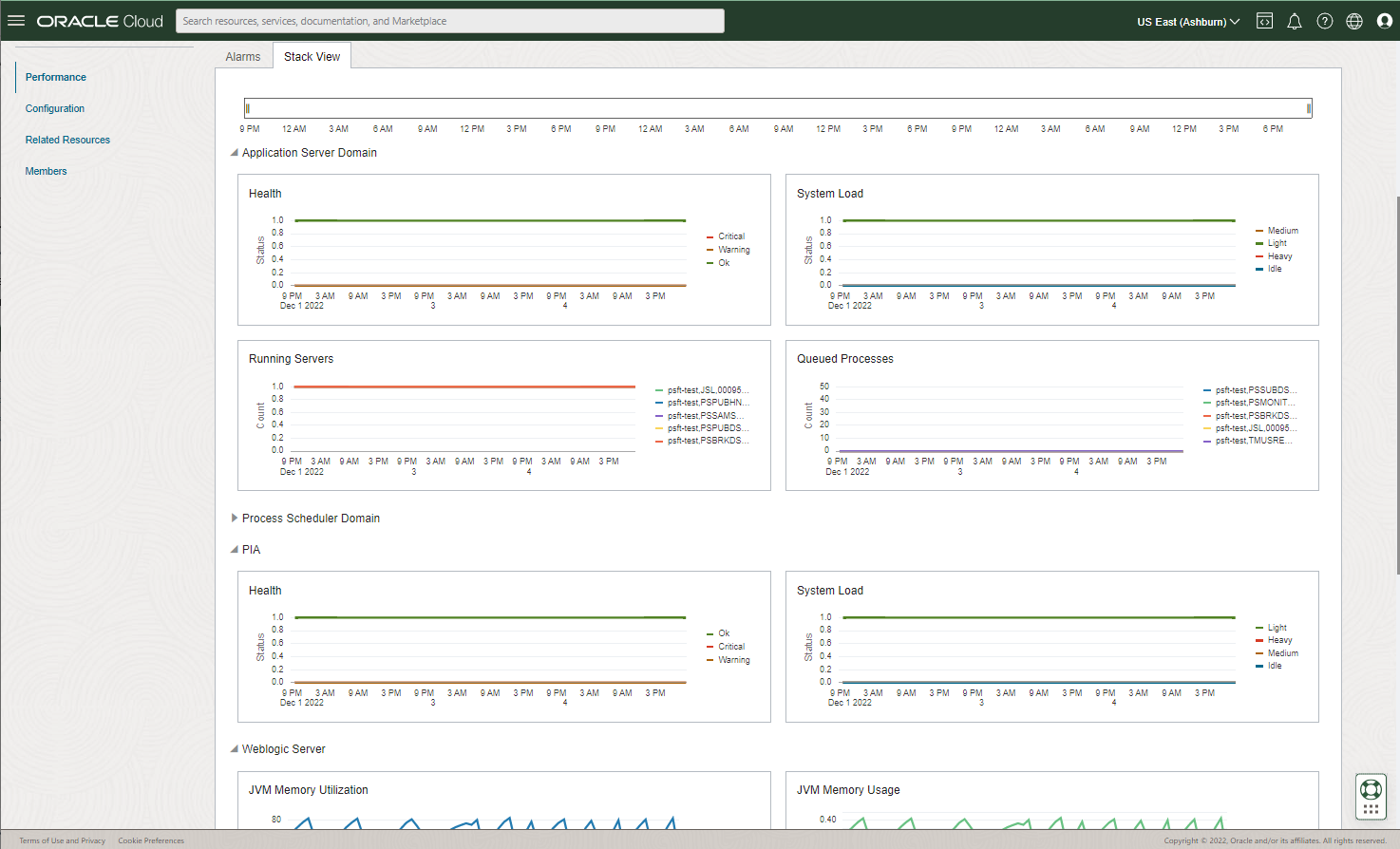Switch to the Alarms tab
The height and width of the screenshot is (849, 1400).
[242, 56]
